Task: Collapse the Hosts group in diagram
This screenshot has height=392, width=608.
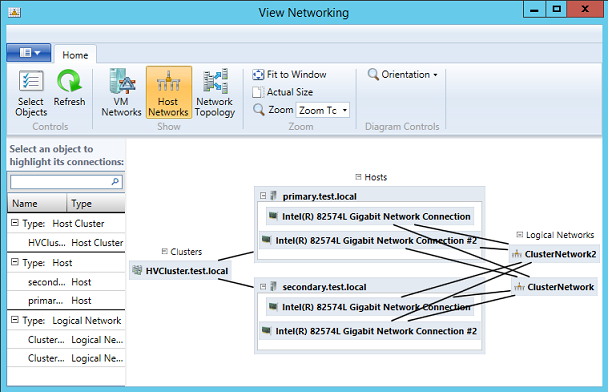Action: pos(358,177)
